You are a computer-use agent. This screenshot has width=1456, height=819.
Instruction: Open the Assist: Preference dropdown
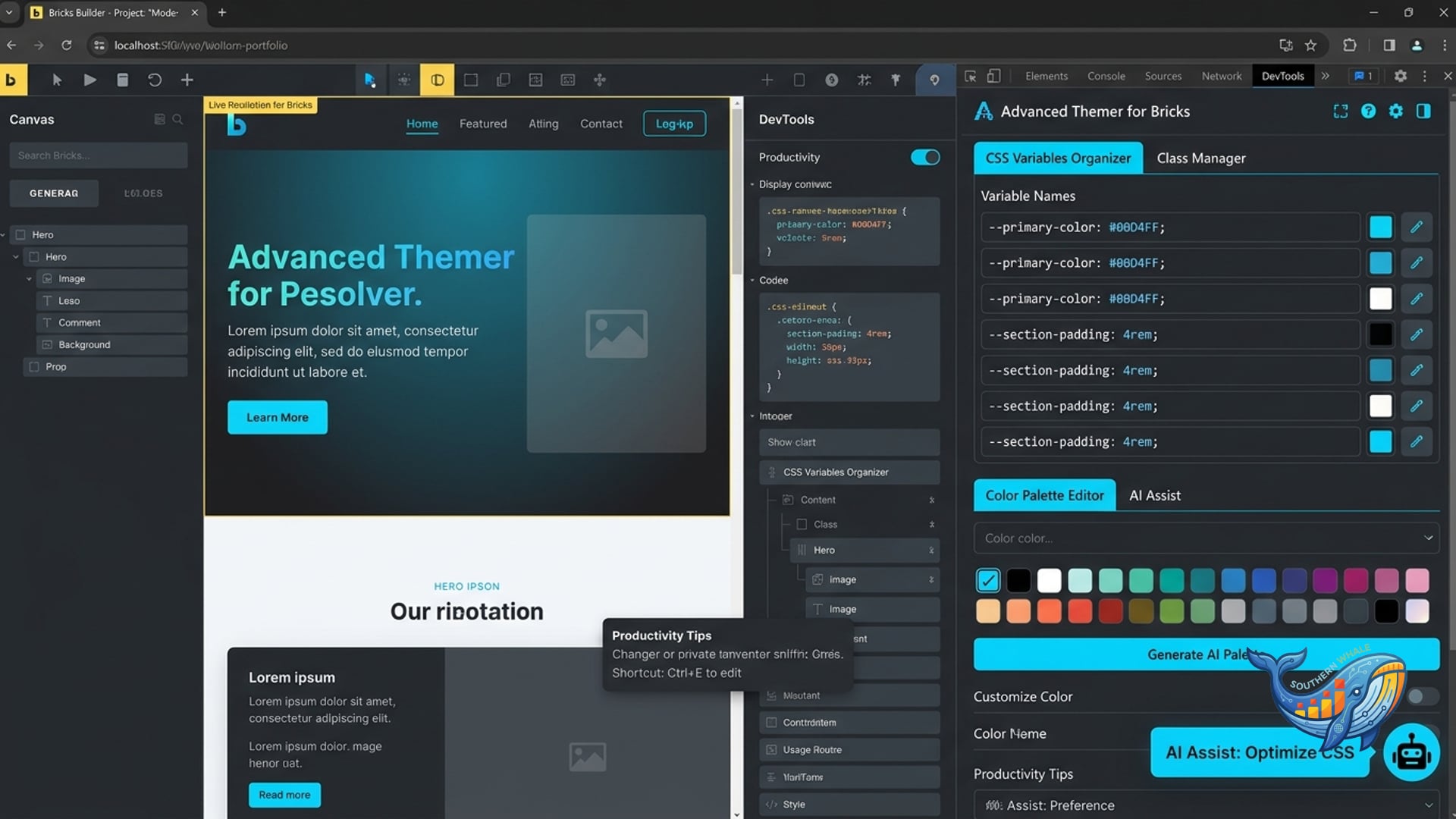1206,805
